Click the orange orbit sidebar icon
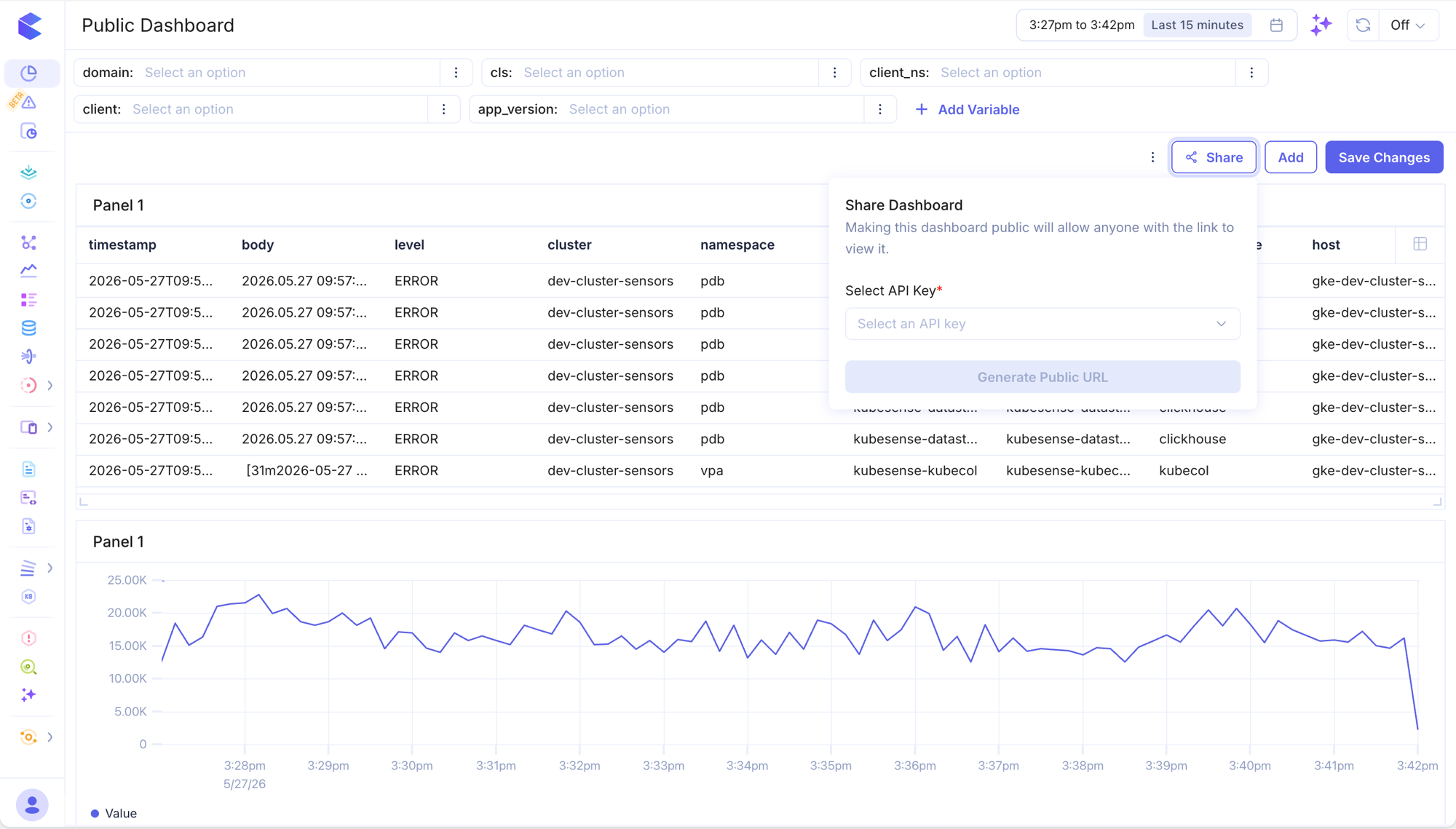Image resolution: width=1456 pixels, height=829 pixels. click(29, 737)
